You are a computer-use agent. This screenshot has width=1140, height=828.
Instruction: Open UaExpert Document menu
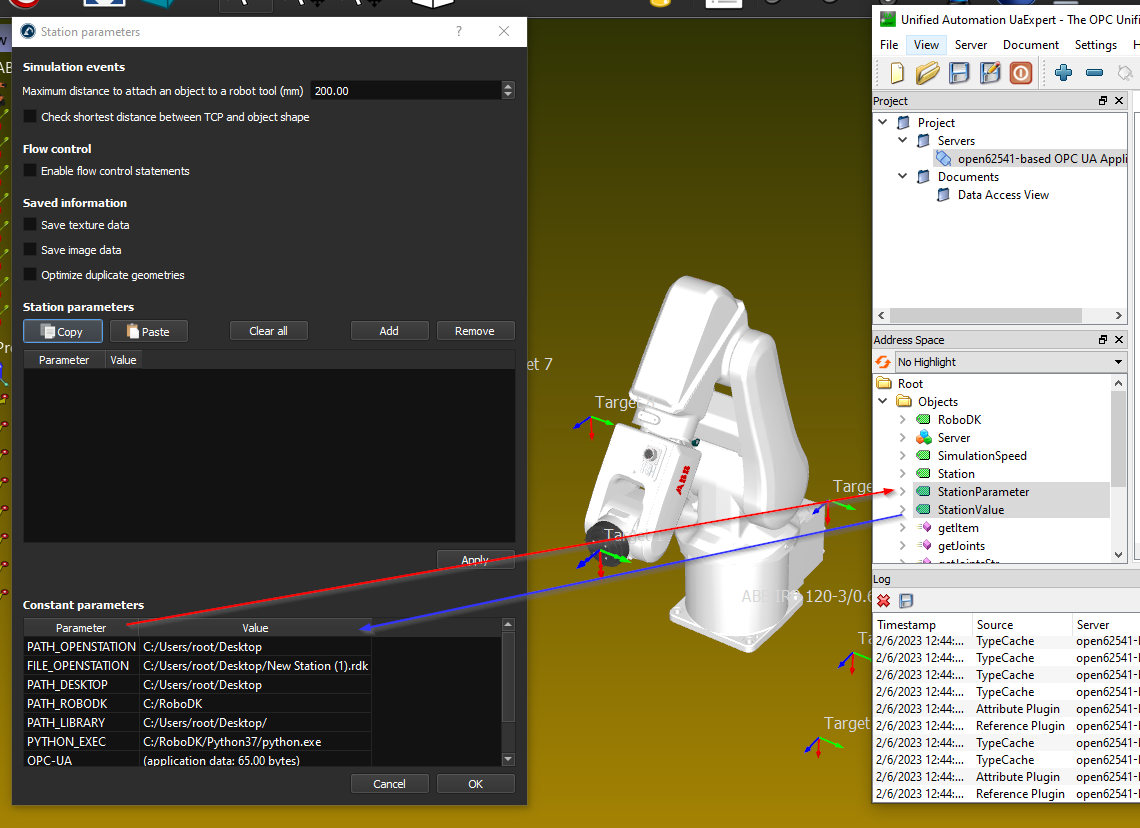1030,44
